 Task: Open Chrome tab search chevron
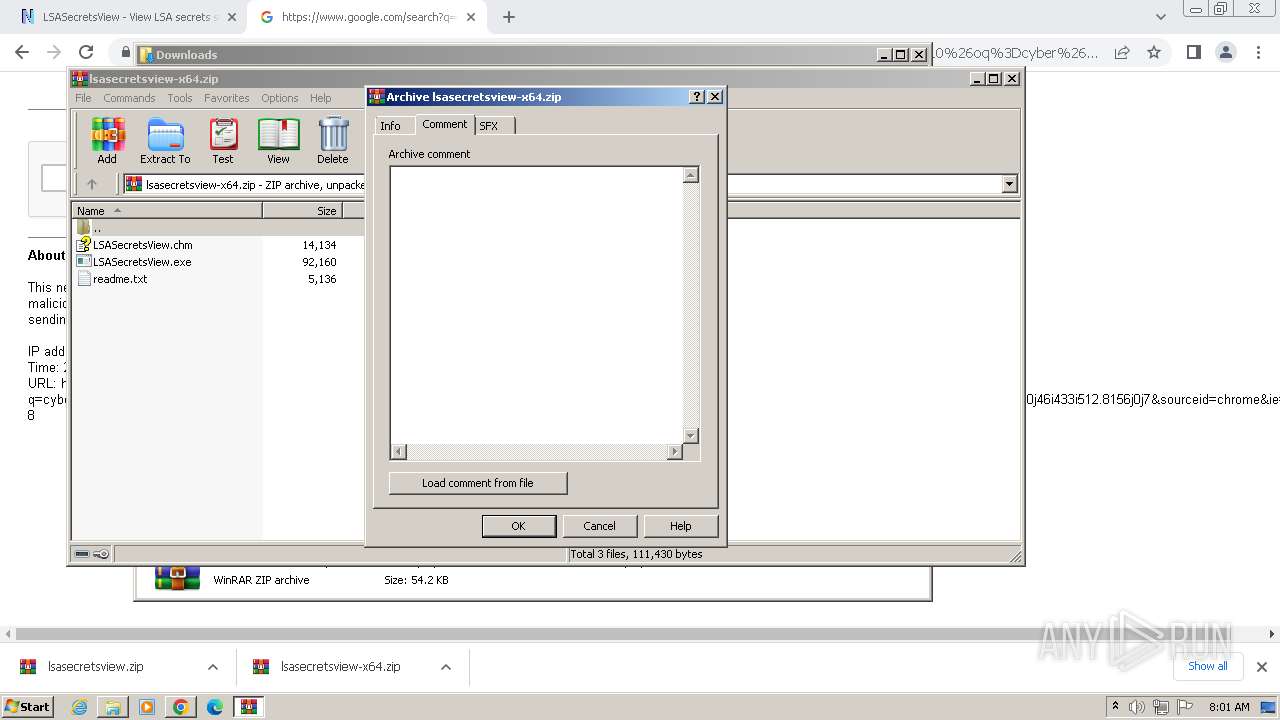pos(1160,17)
